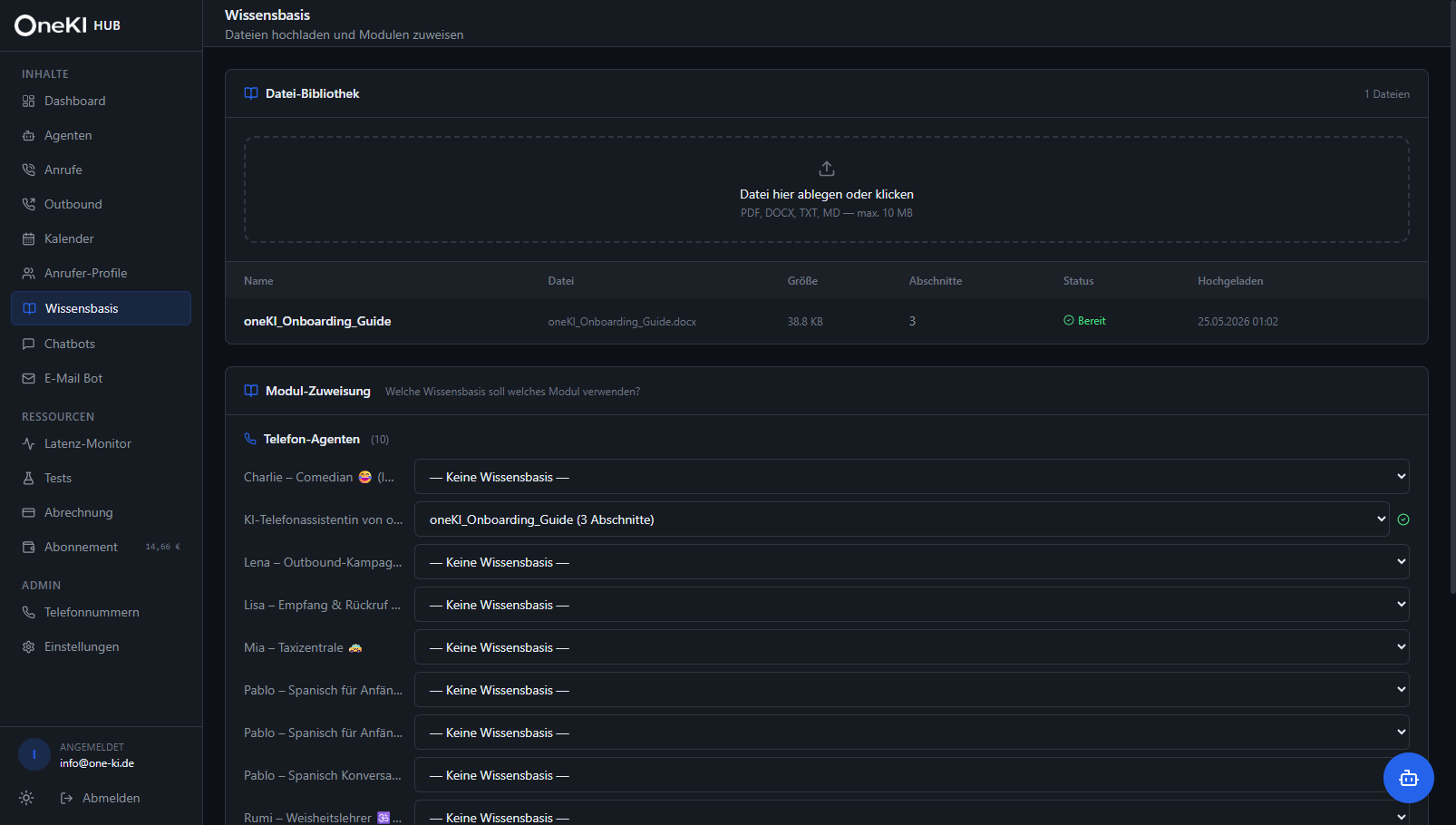The width and height of the screenshot is (1456, 825).
Task: Click the people icon beside Anrufer-Profile
Action: 28,274
